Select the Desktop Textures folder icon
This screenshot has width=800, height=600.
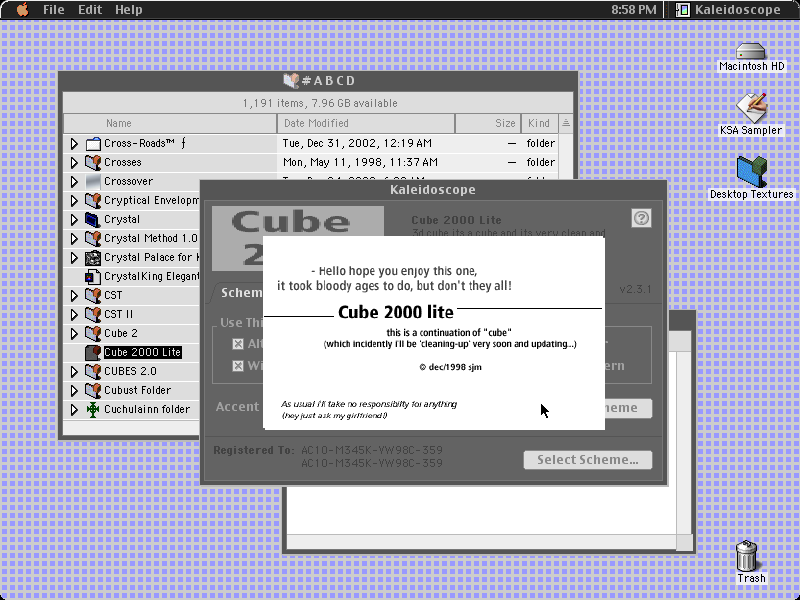point(752,172)
